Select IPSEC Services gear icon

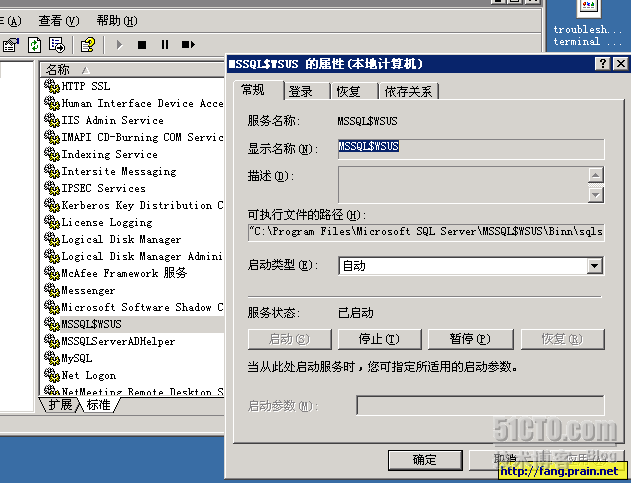52,188
